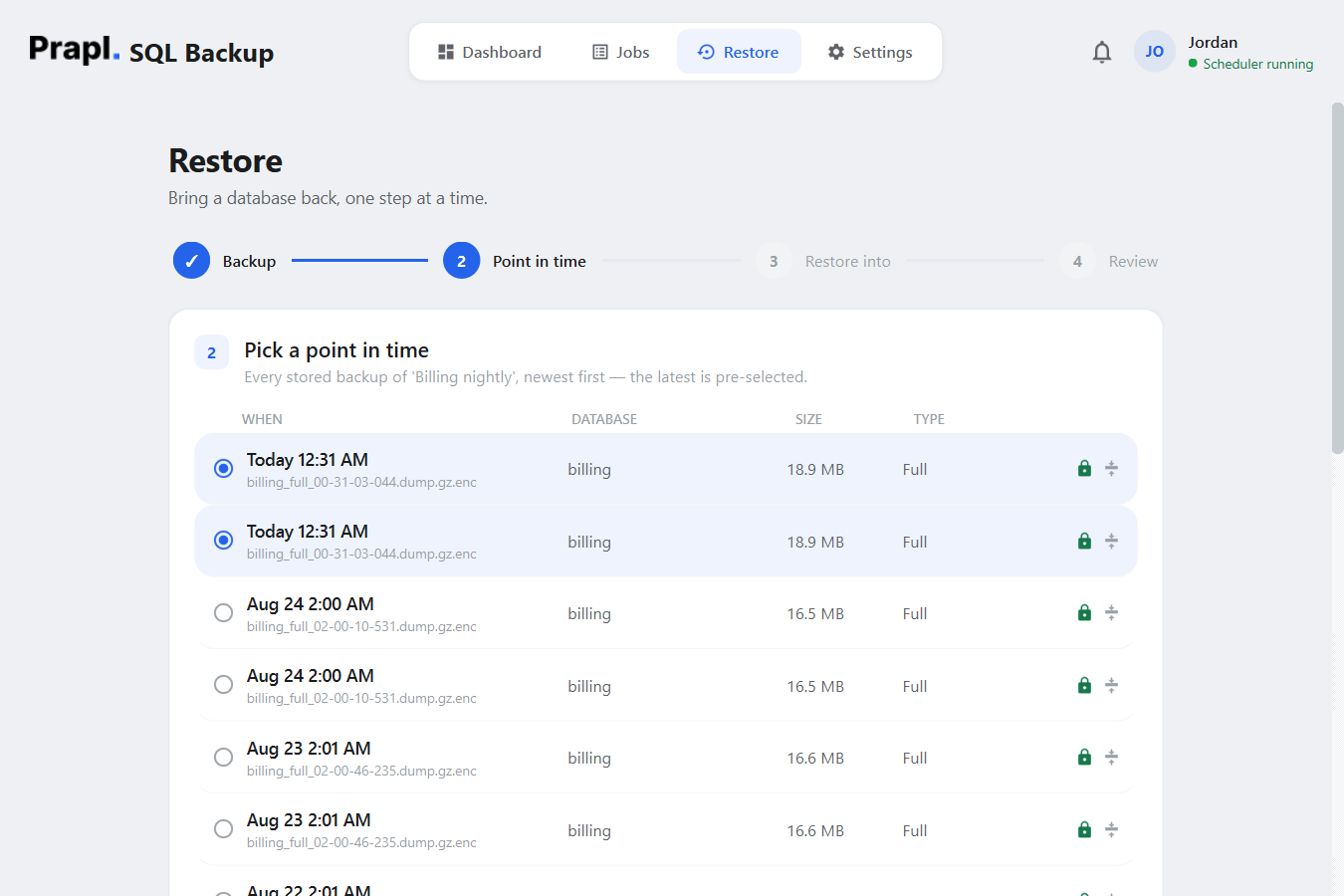Select the lower Today 12:31 AM radio button
This screenshot has height=896, width=1344.
click(223, 540)
